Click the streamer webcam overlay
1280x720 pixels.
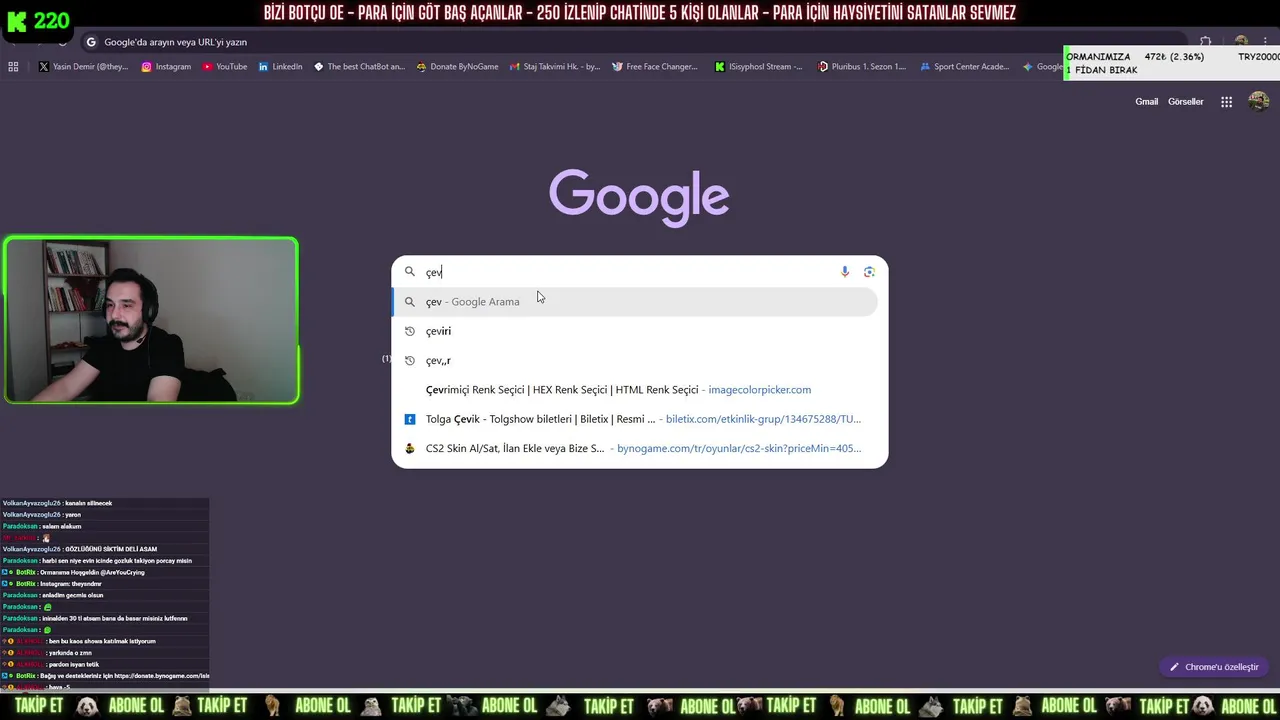tap(151, 321)
